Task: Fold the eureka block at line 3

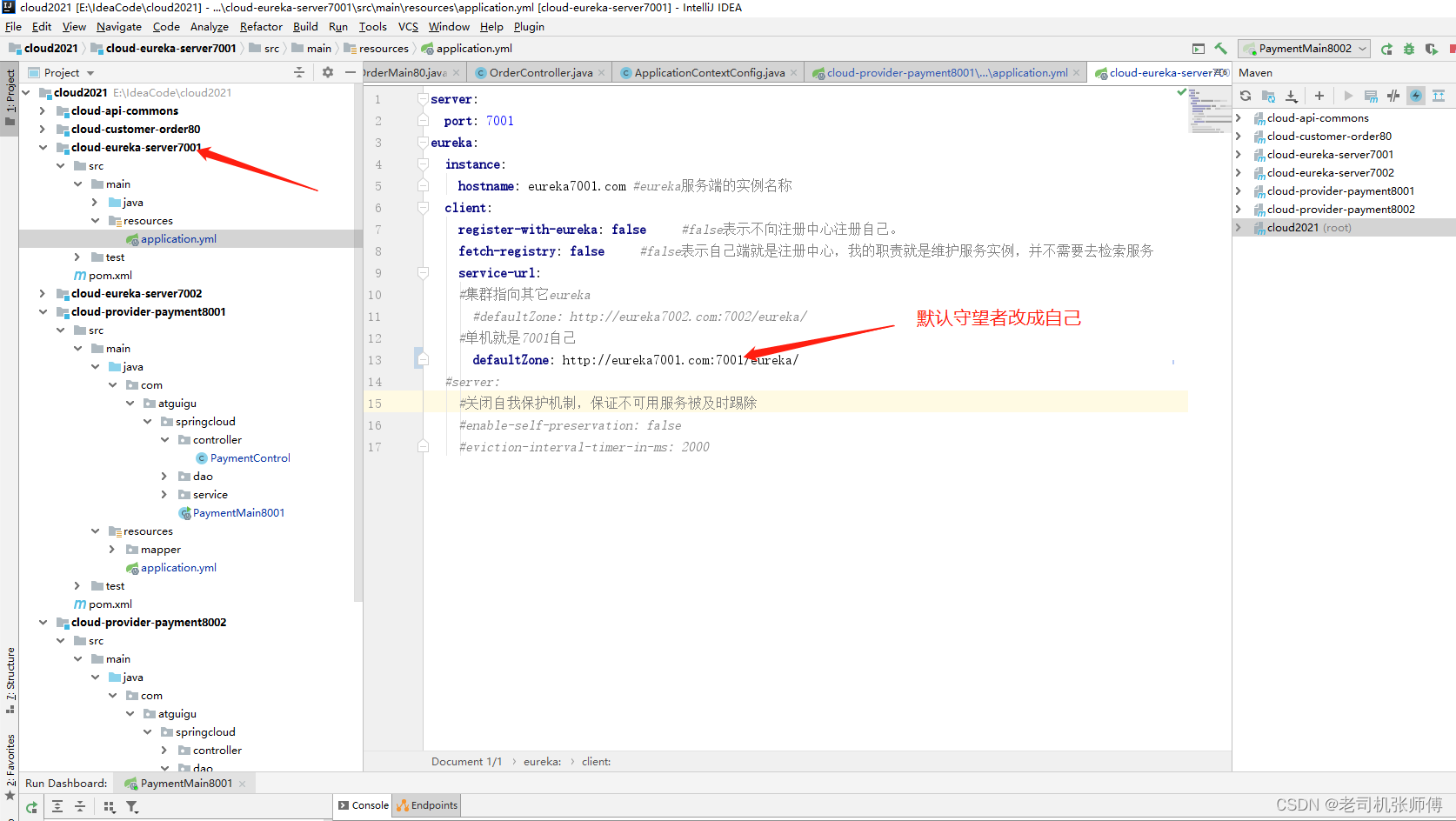Action: point(423,143)
